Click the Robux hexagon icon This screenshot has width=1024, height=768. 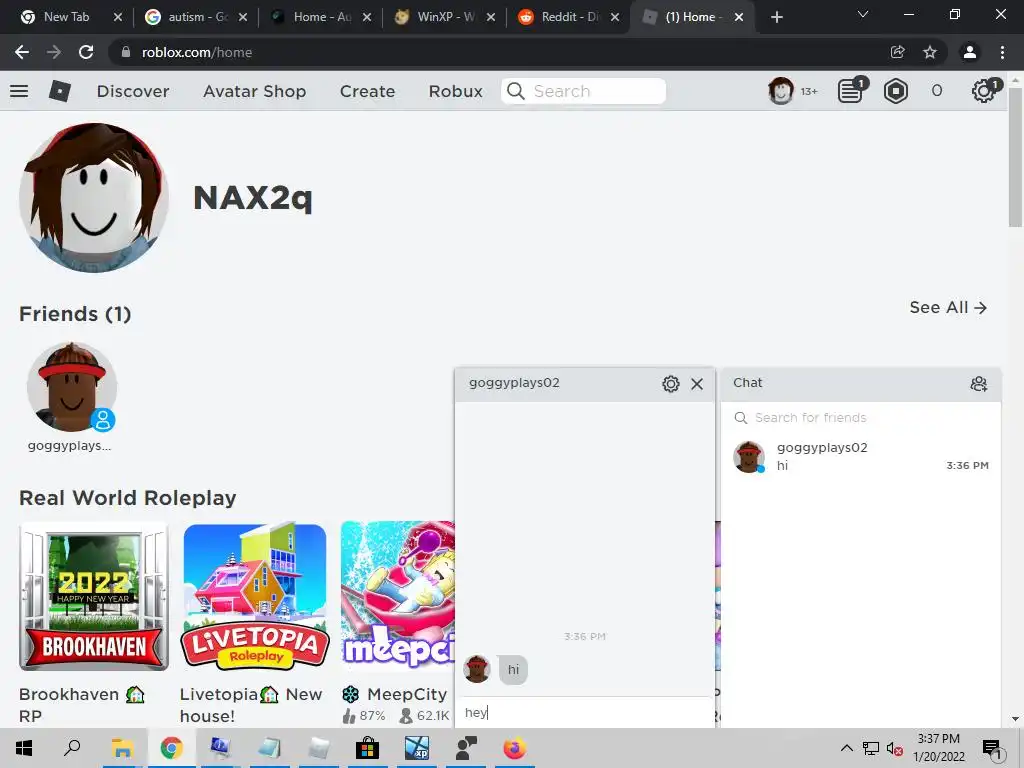895,91
